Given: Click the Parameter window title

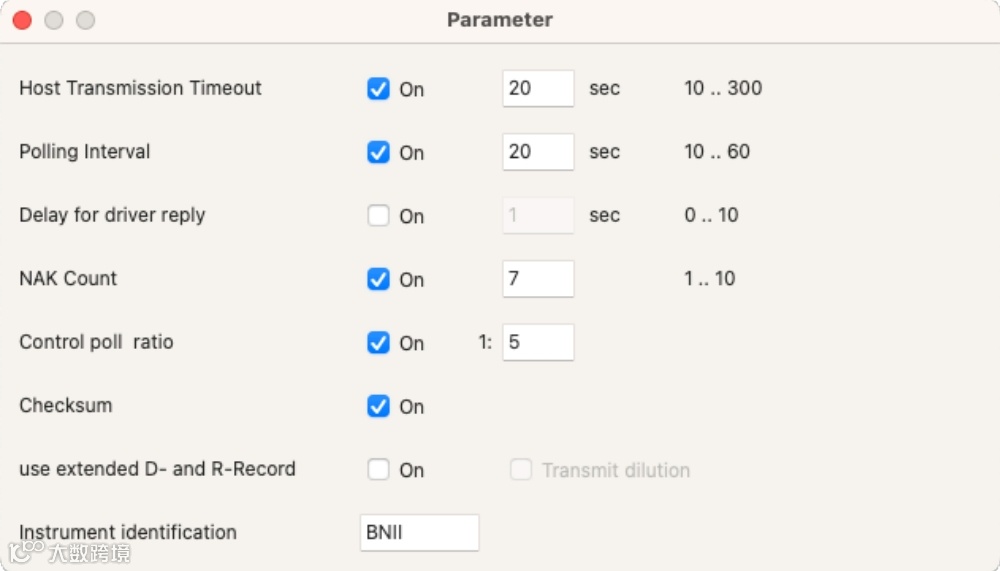Looking at the screenshot, I should point(499,20).
